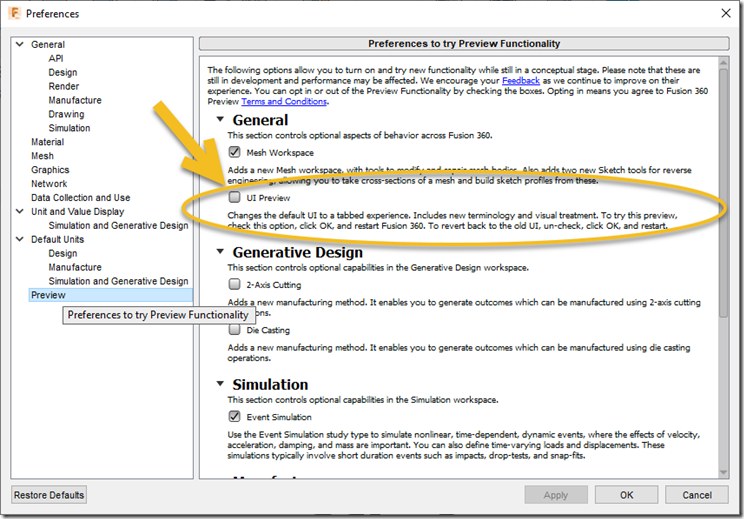Select Design under Default Units
Screen dimensions: 744x519
[63, 253]
